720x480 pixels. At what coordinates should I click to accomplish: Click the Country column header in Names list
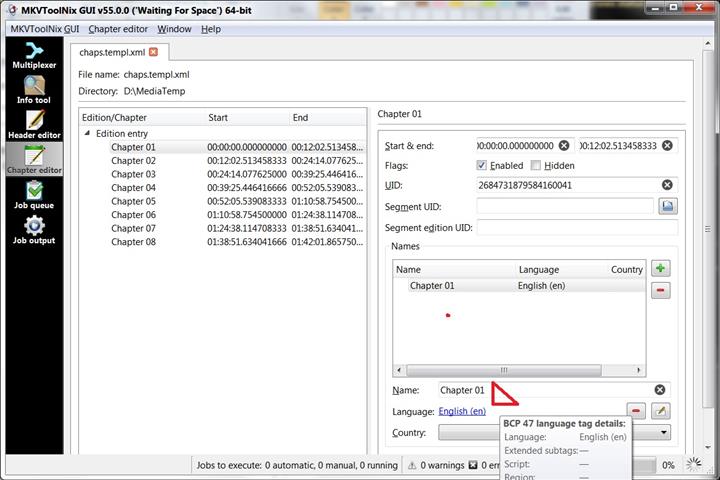(x=627, y=270)
